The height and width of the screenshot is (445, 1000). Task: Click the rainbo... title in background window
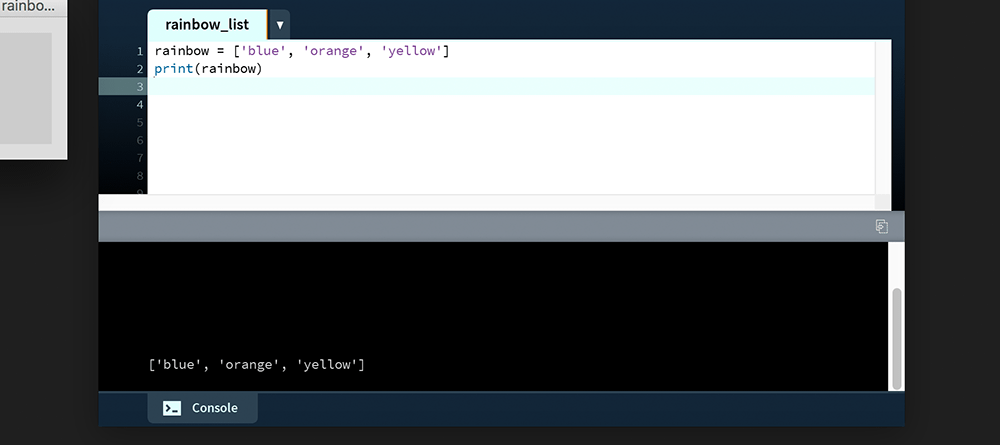(27, 6)
